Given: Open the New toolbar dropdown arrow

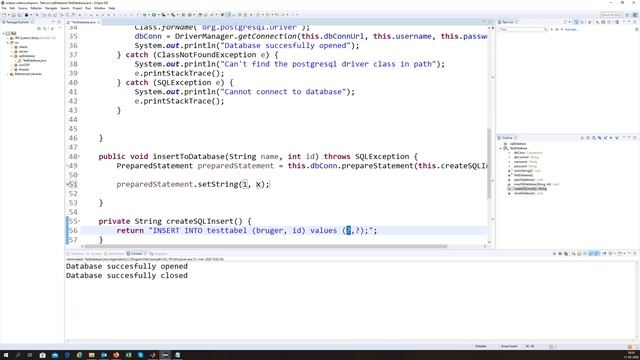Looking at the screenshot, I should (x=9, y=15).
